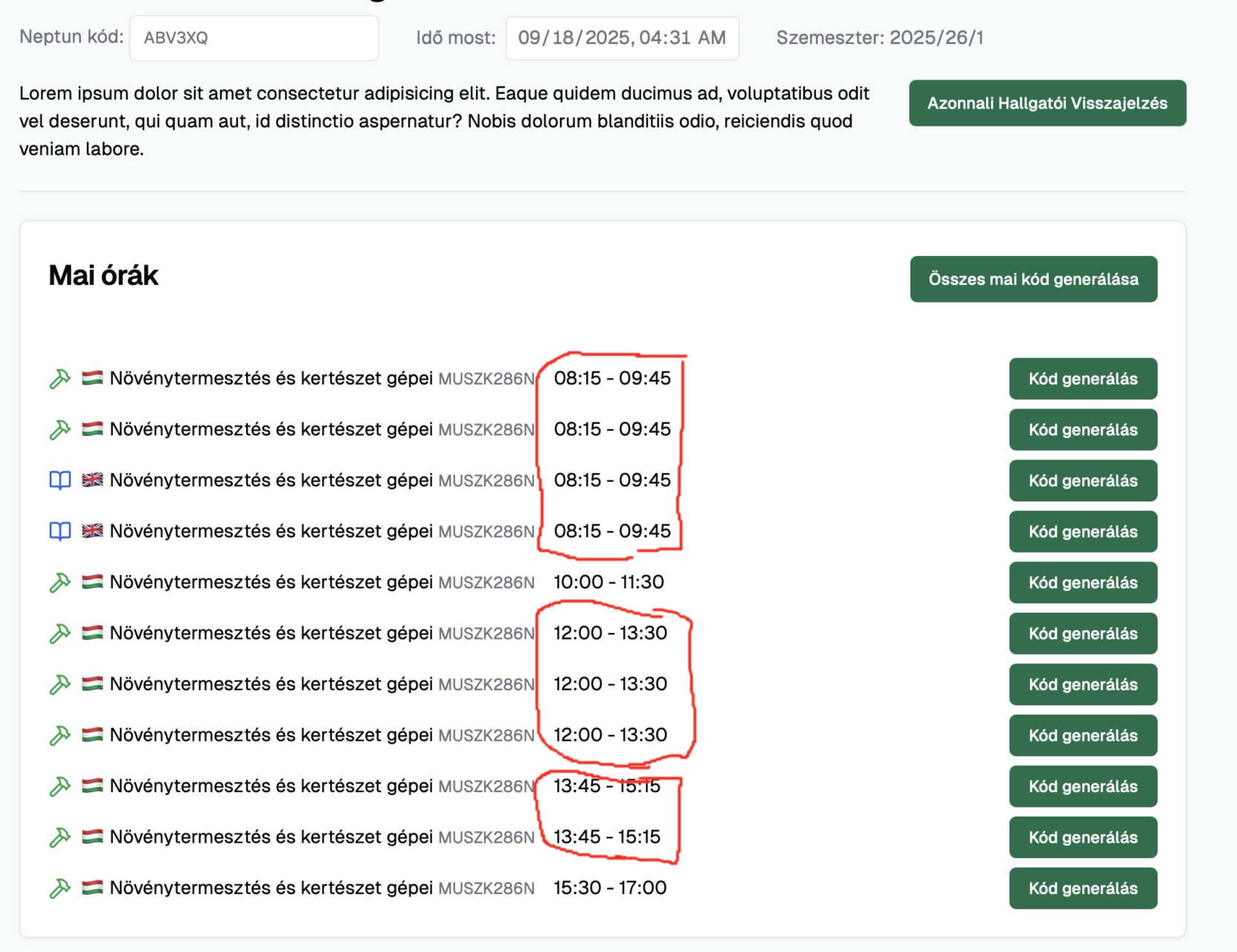Click the Idő most date-time field

tap(622, 38)
